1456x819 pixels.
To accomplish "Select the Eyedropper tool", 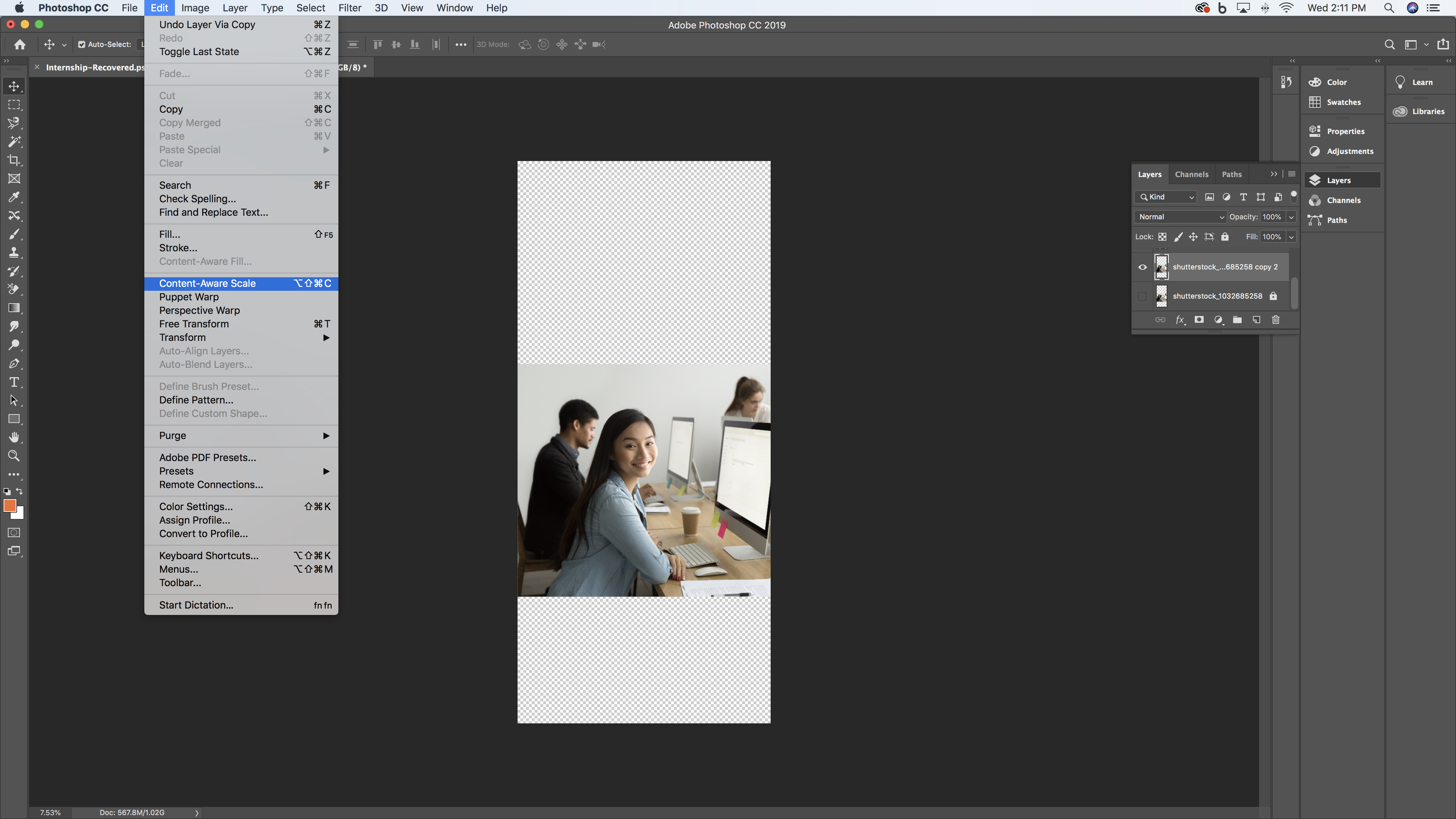I will click(x=14, y=197).
